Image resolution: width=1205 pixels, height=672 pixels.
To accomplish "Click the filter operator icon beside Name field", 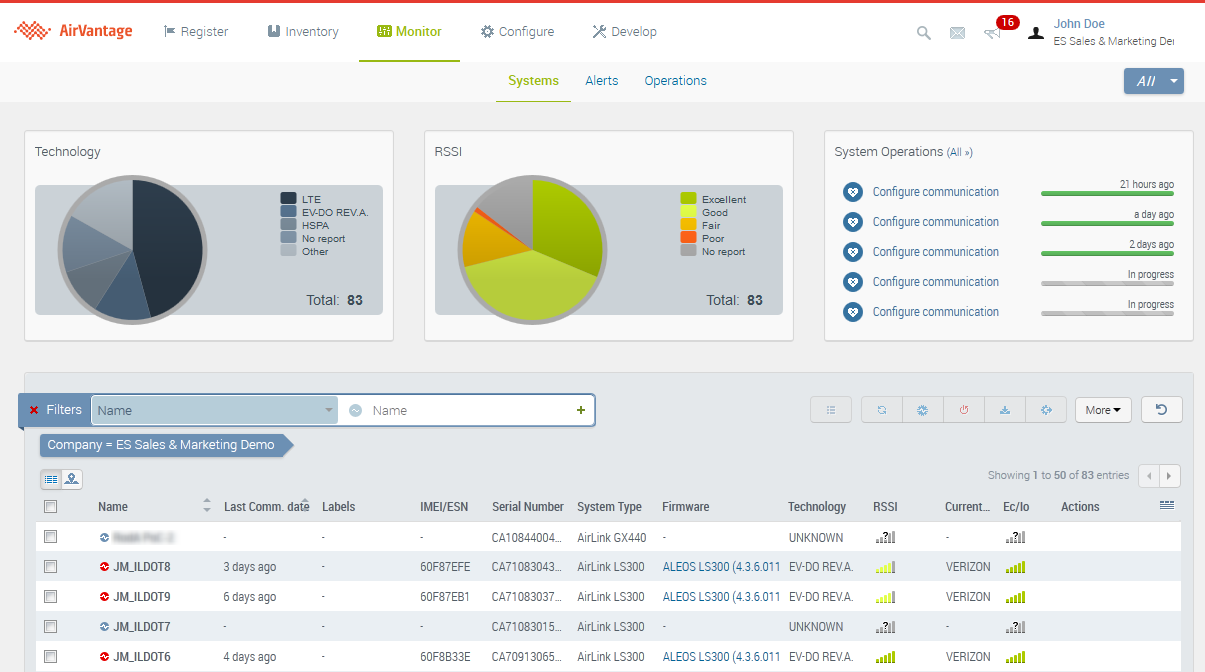I will pyautogui.click(x=355, y=410).
